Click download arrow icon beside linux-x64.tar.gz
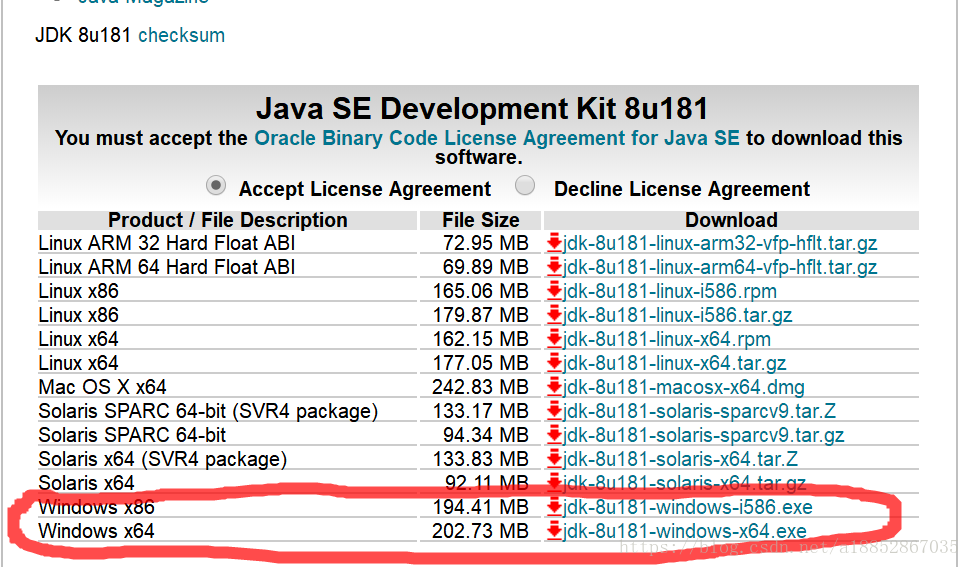970x567 pixels. (x=554, y=363)
